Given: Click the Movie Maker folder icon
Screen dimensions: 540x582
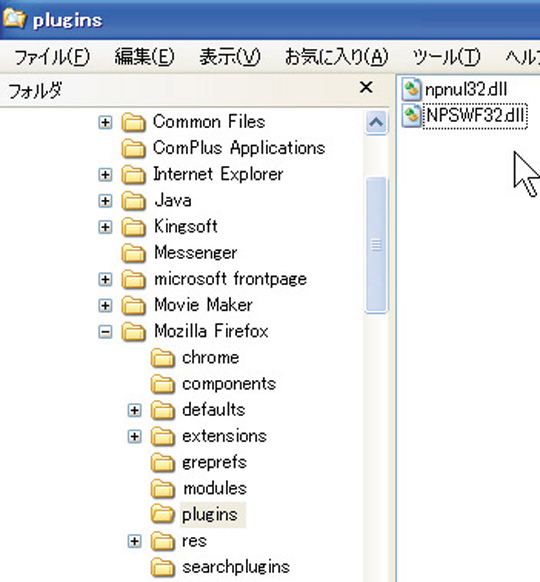Looking at the screenshot, I should [133, 305].
